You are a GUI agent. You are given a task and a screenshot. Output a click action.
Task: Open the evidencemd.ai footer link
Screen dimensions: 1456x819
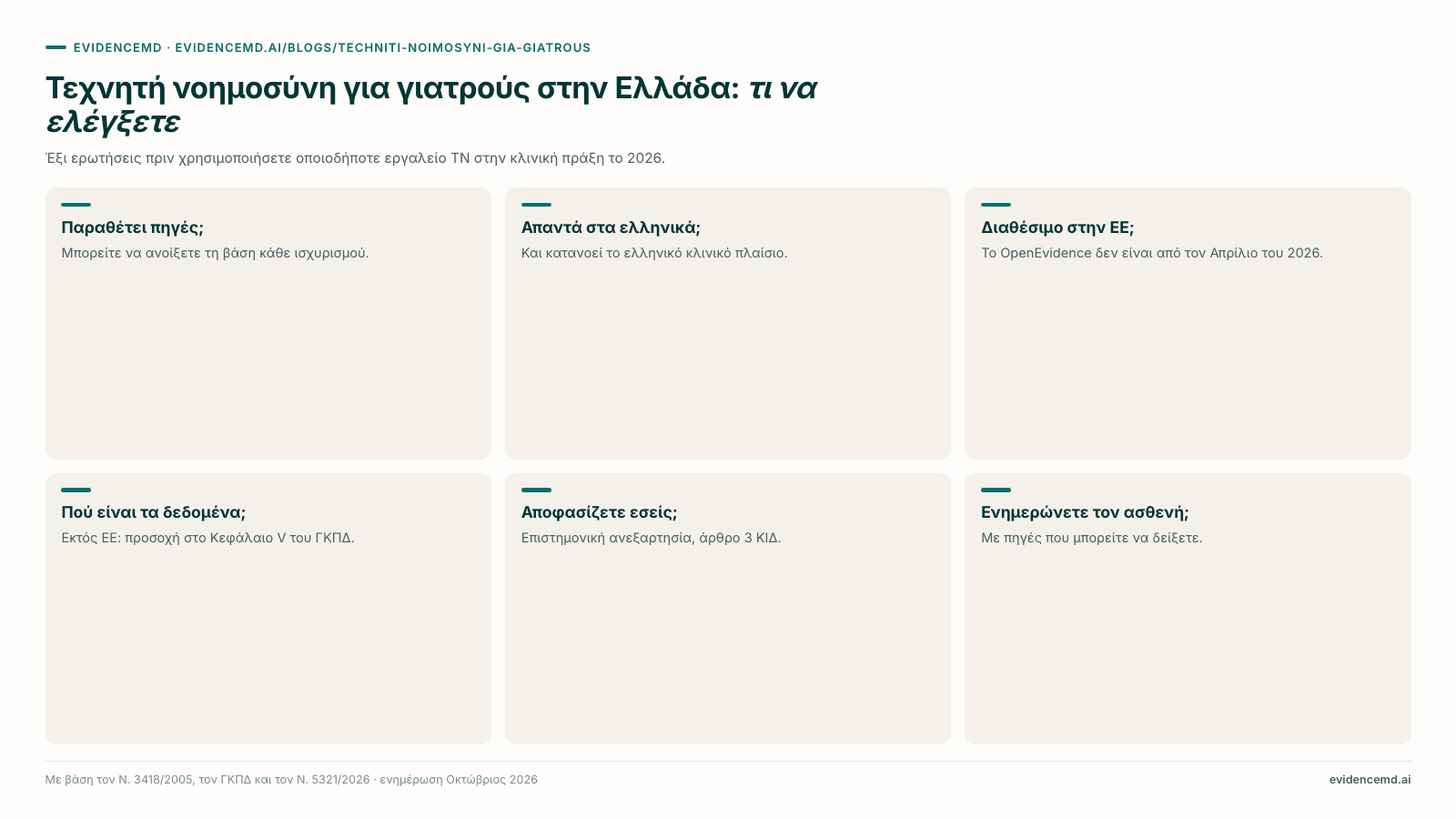pos(1370,780)
